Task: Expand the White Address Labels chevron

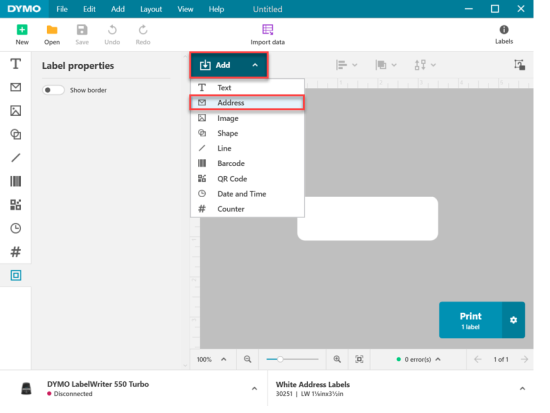Action: [522, 388]
